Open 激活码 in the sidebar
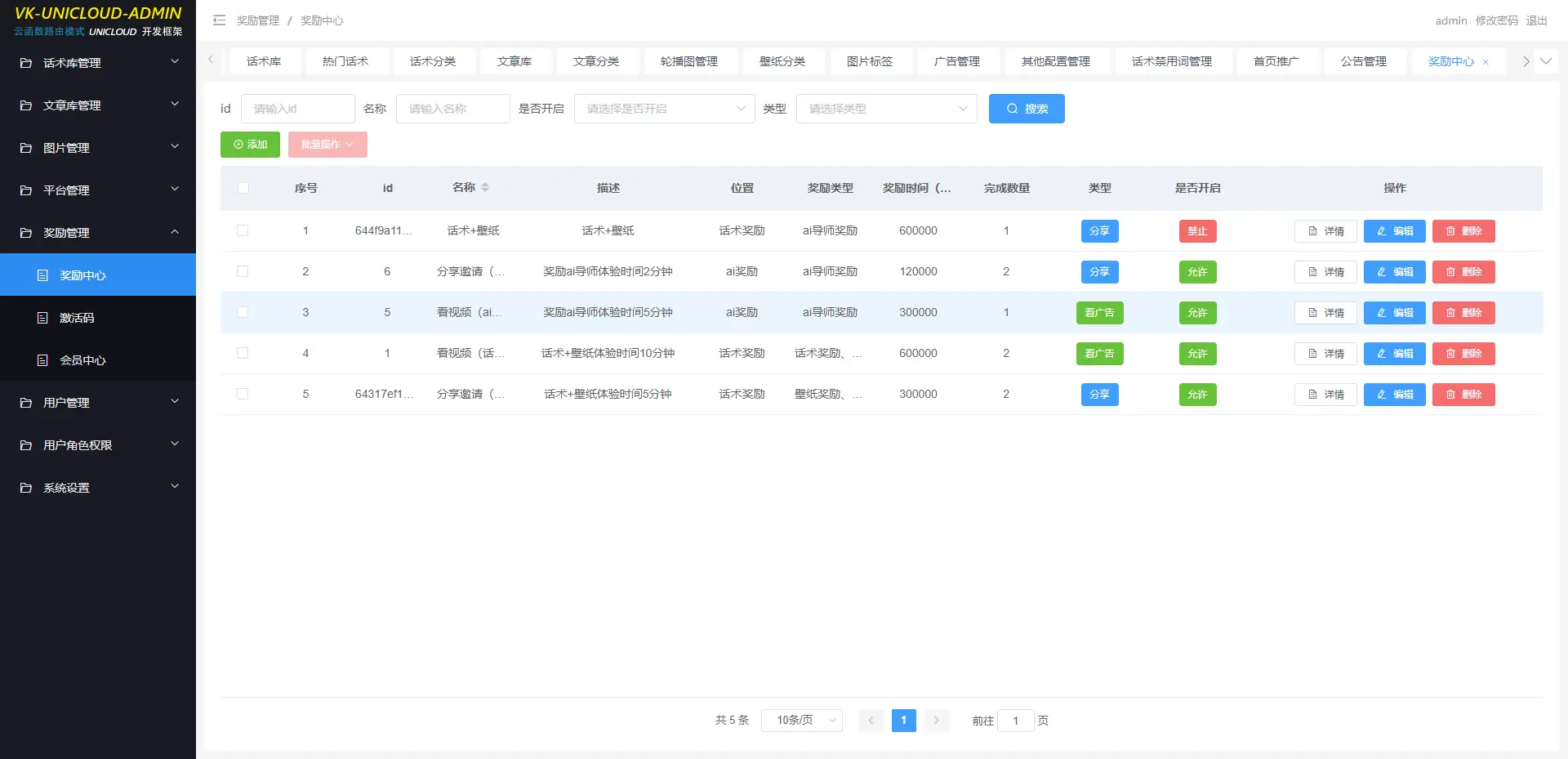This screenshot has height=759, width=1568. (98, 318)
